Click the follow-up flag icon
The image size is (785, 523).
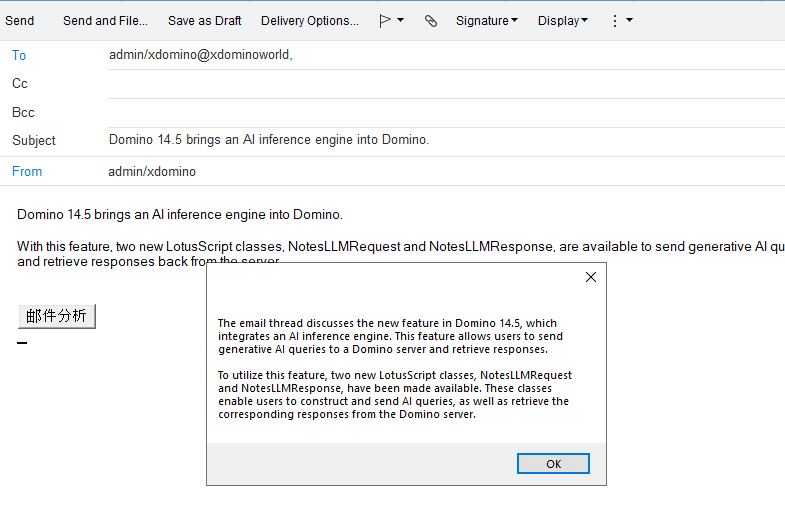[384, 21]
